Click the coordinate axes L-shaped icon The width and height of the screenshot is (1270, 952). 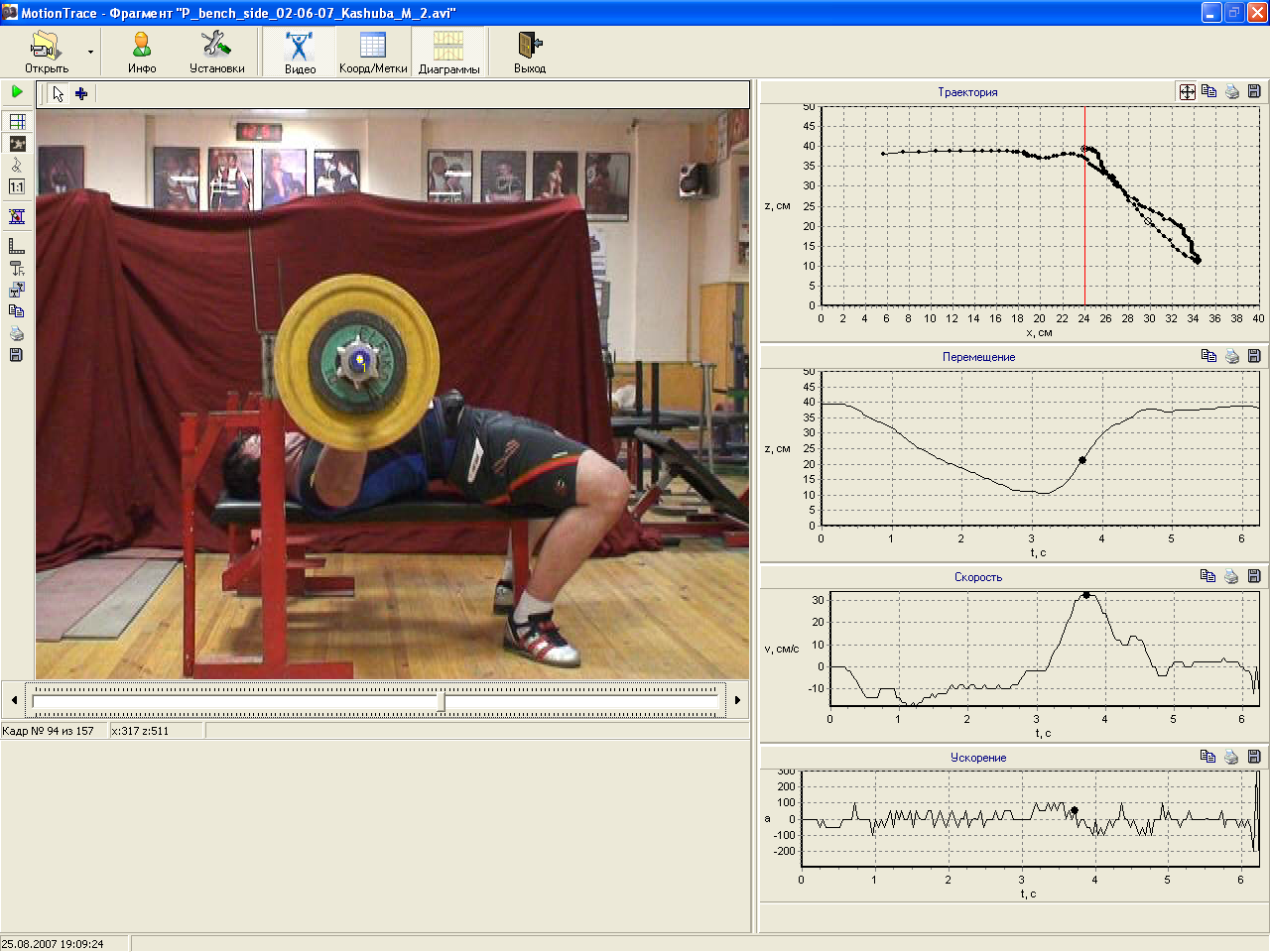click(17, 246)
